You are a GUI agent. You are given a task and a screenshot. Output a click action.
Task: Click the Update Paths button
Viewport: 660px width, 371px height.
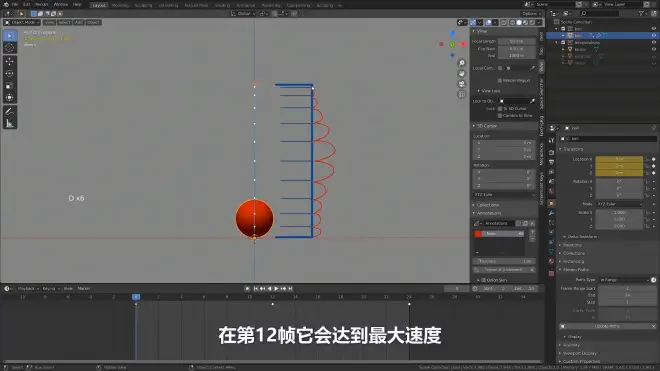(x=607, y=326)
